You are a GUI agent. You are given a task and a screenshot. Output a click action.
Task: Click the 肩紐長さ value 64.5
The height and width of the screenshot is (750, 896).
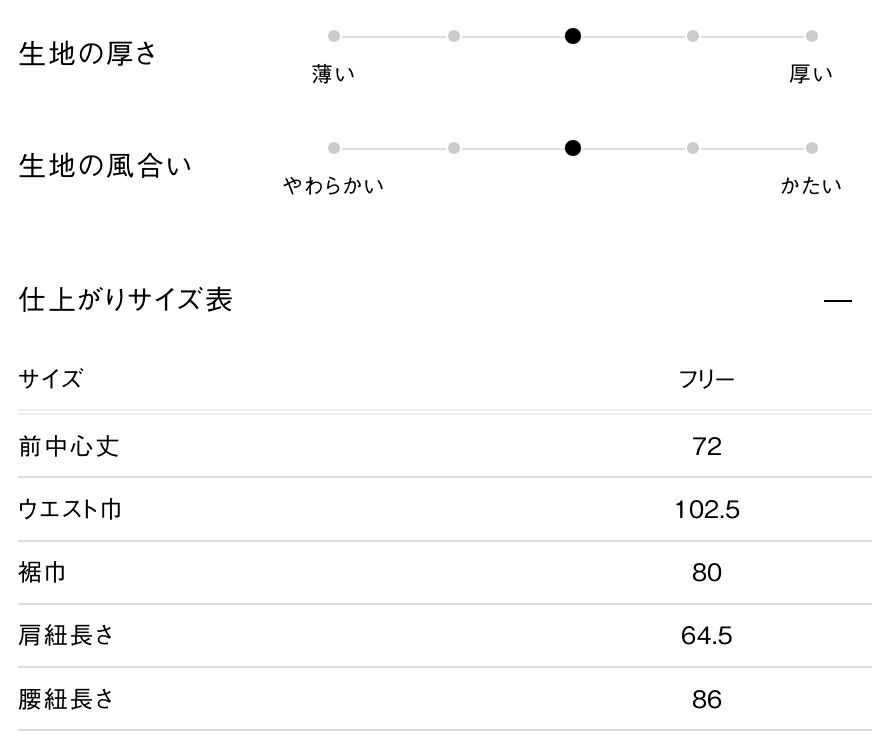(x=706, y=636)
